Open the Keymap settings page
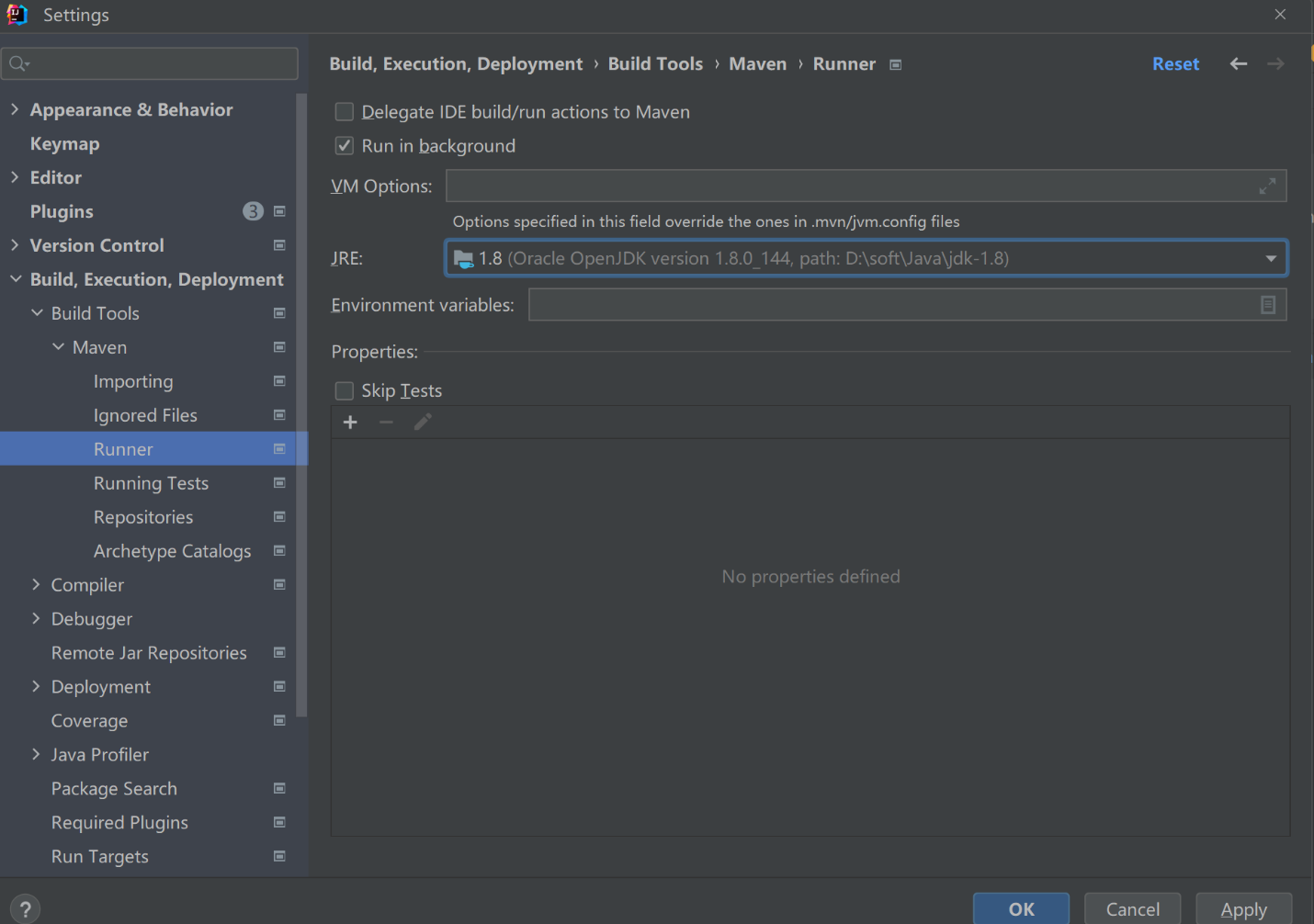Screen dimensions: 1314x924 point(64,144)
